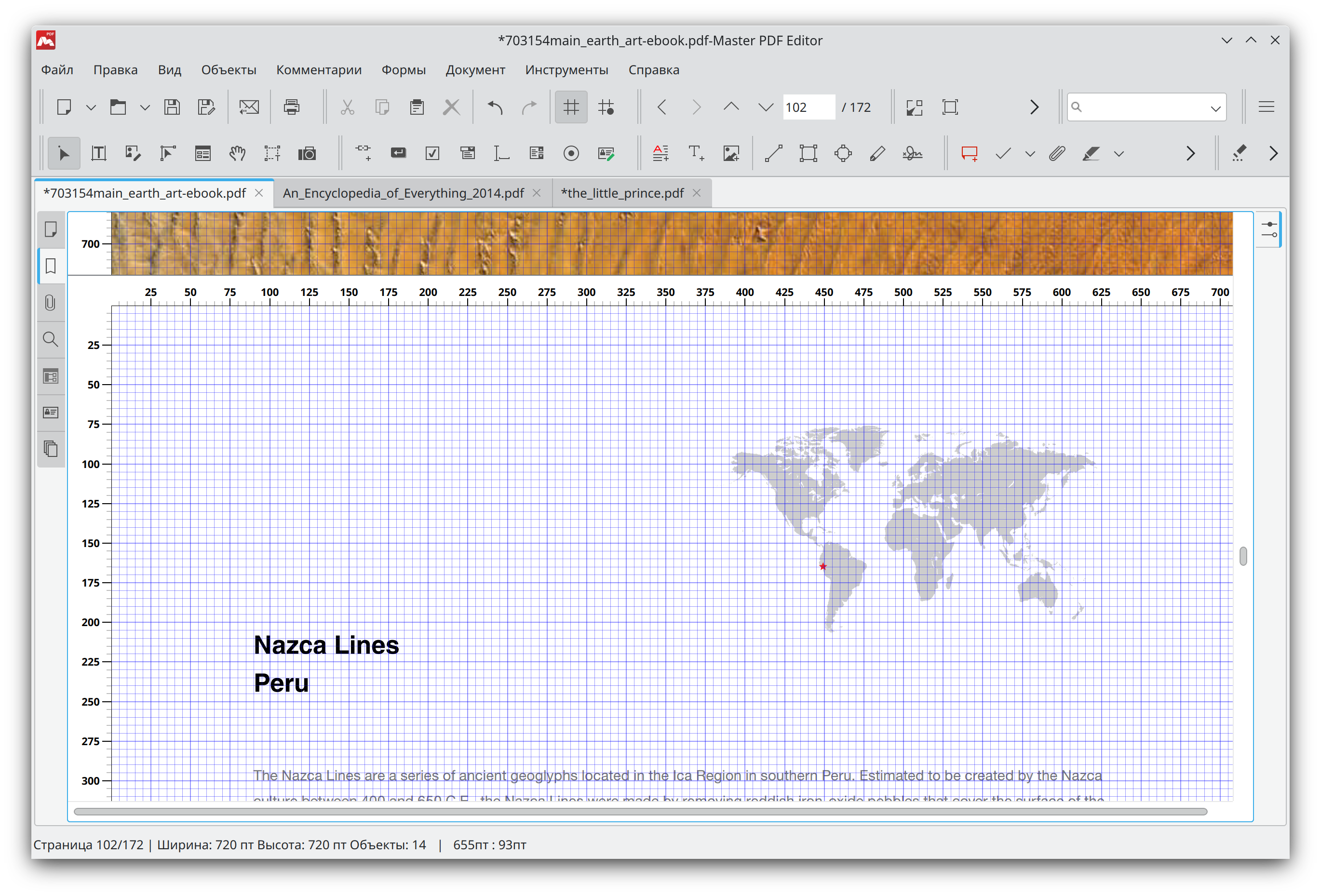Expand the hidden navigation toolbar items chevron

pyautogui.click(x=1034, y=107)
